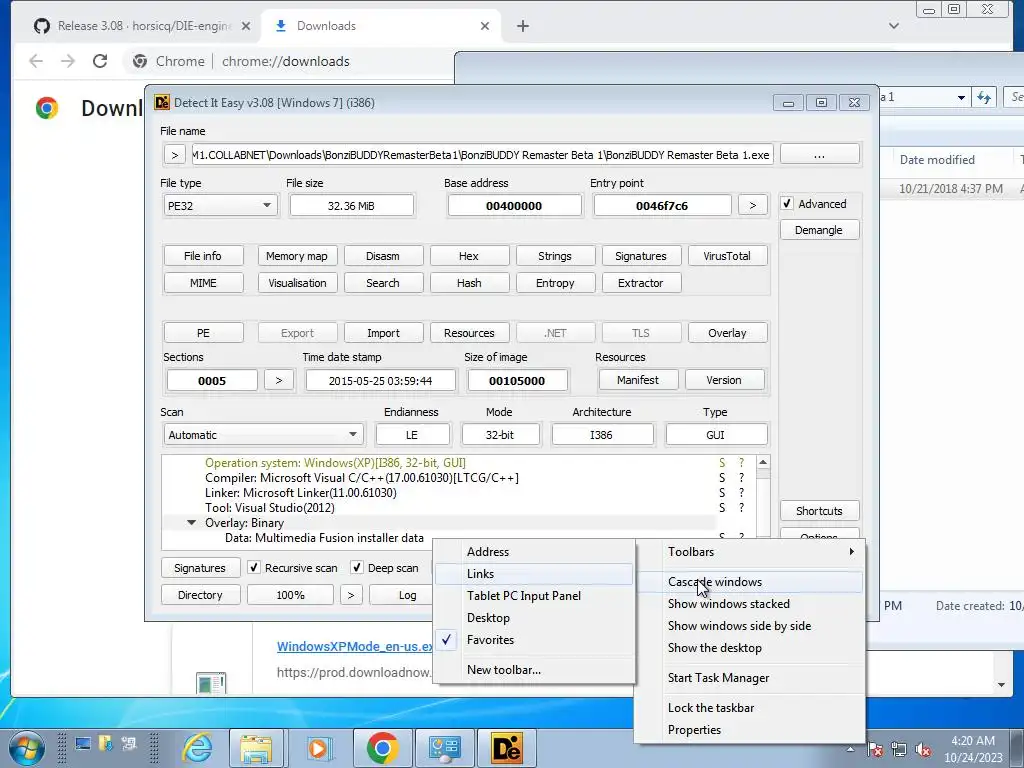Image resolution: width=1024 pixels, height=768 pixels.
Task: Open Explorer address bar dropdown arrow
Action: coord(961,98)
